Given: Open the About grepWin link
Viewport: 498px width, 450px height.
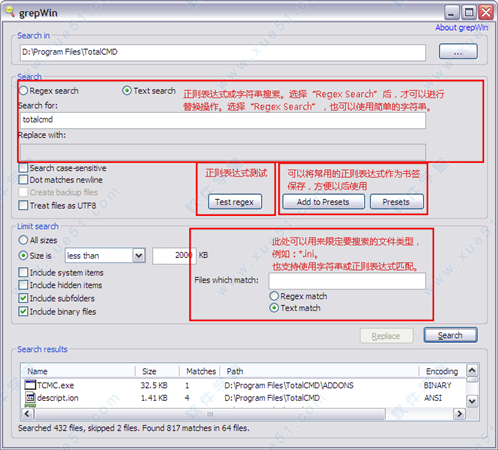Looking at the screenshot, I should (x=461, y=28).
